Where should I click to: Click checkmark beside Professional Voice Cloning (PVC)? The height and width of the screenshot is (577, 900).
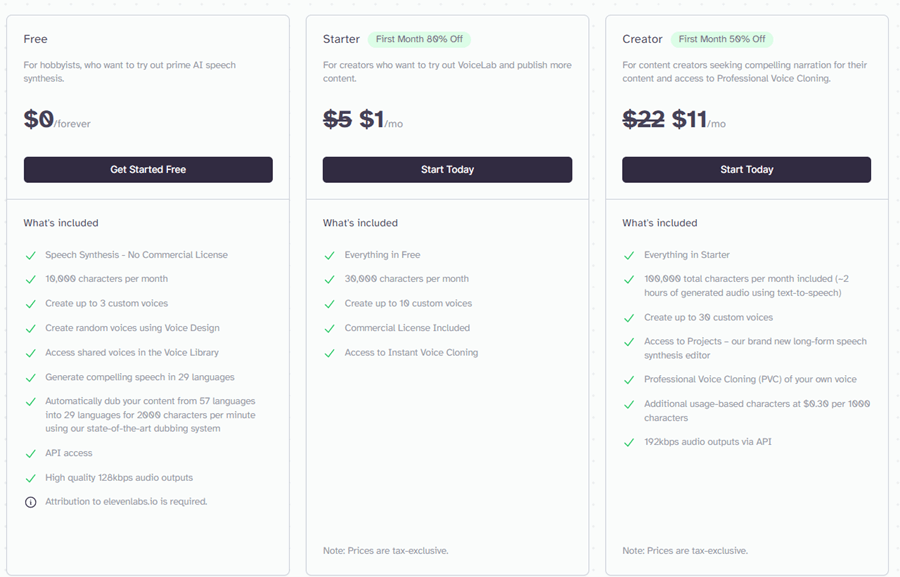(x=629, y=380)
